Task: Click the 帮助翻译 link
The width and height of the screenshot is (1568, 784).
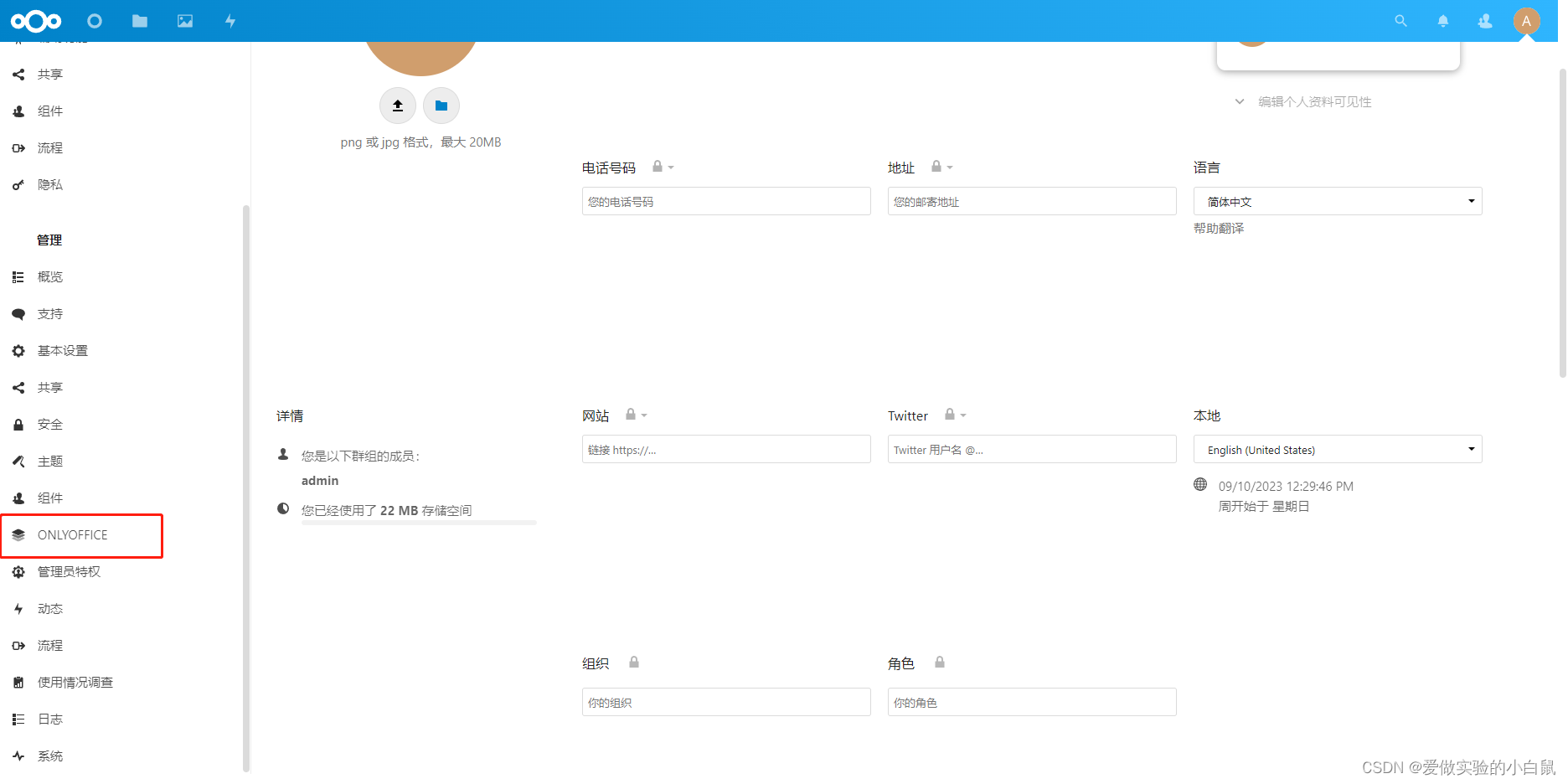Action: coord(1219,229)
